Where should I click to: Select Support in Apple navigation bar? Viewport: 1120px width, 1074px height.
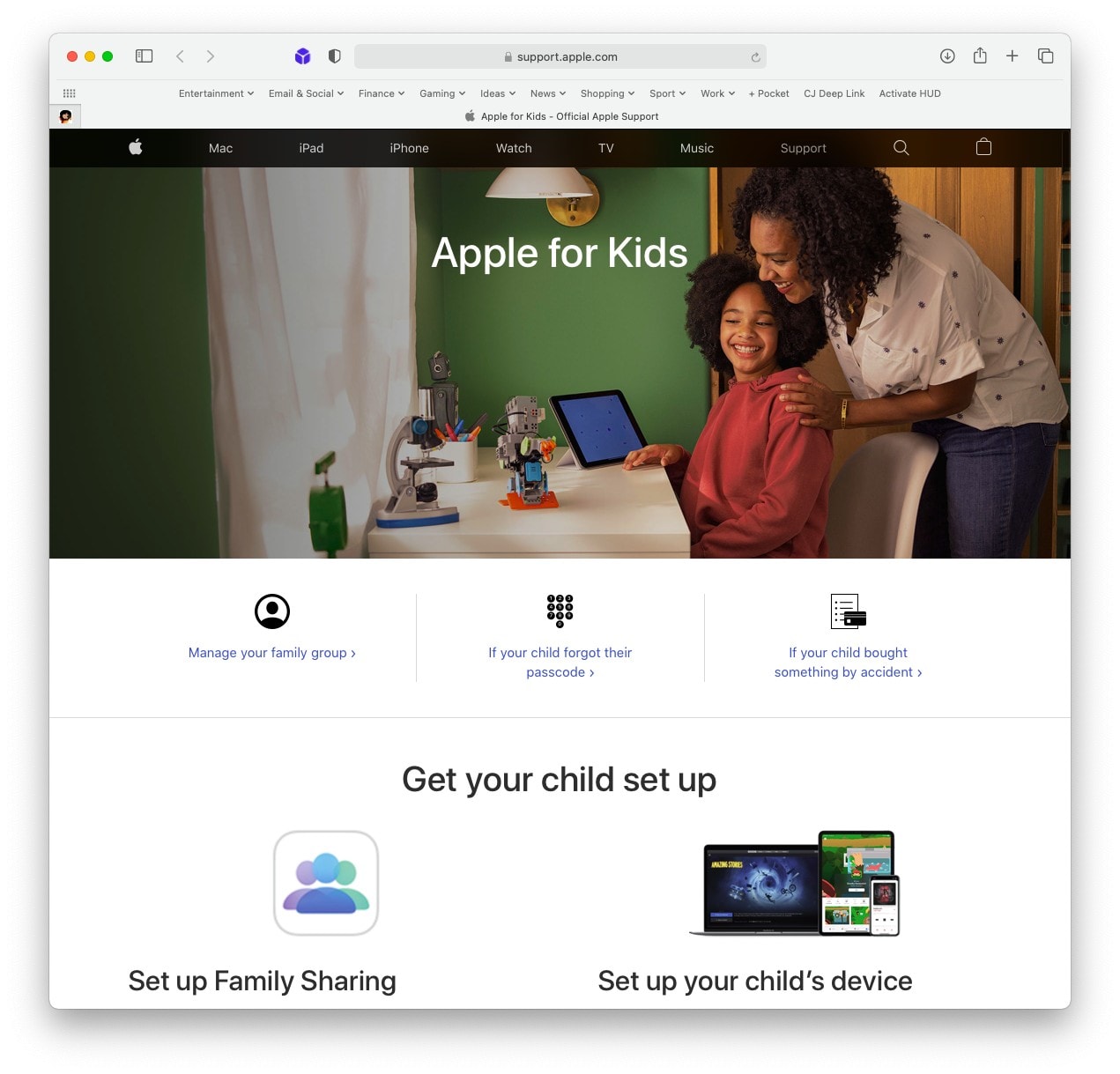tap(803, 148)
